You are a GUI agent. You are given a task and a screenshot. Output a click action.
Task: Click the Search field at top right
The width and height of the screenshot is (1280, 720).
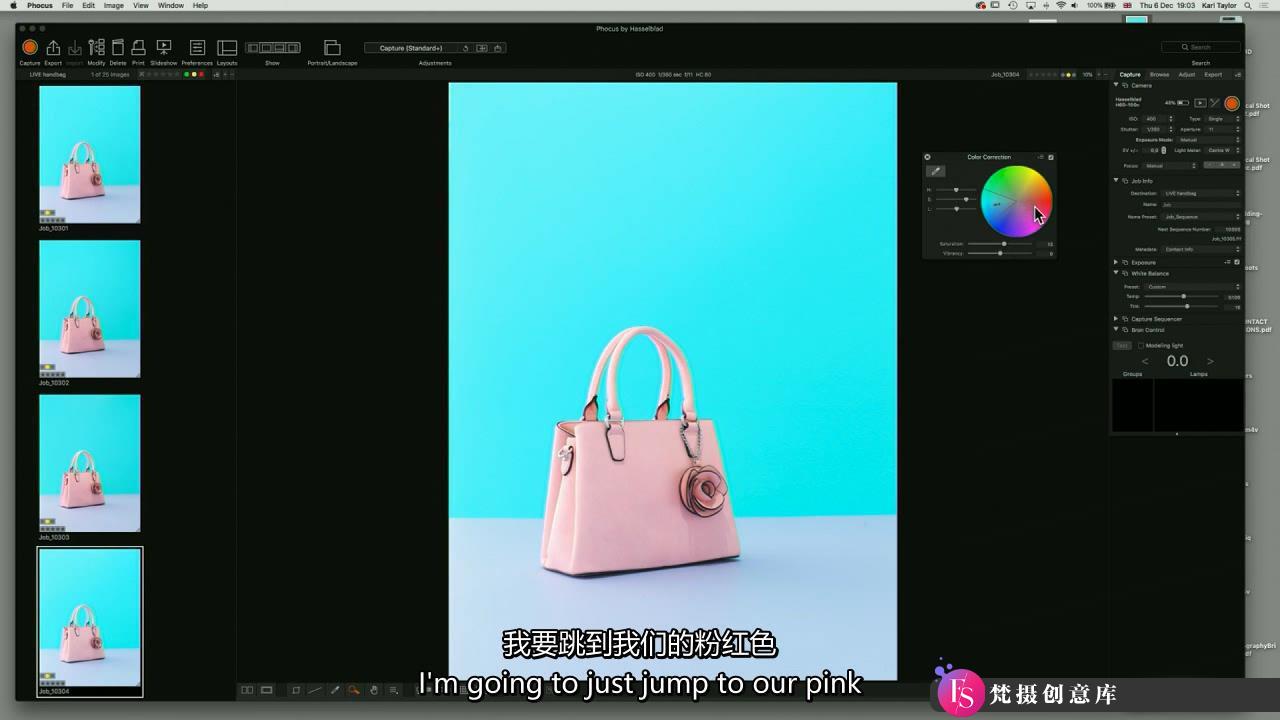1200,47
